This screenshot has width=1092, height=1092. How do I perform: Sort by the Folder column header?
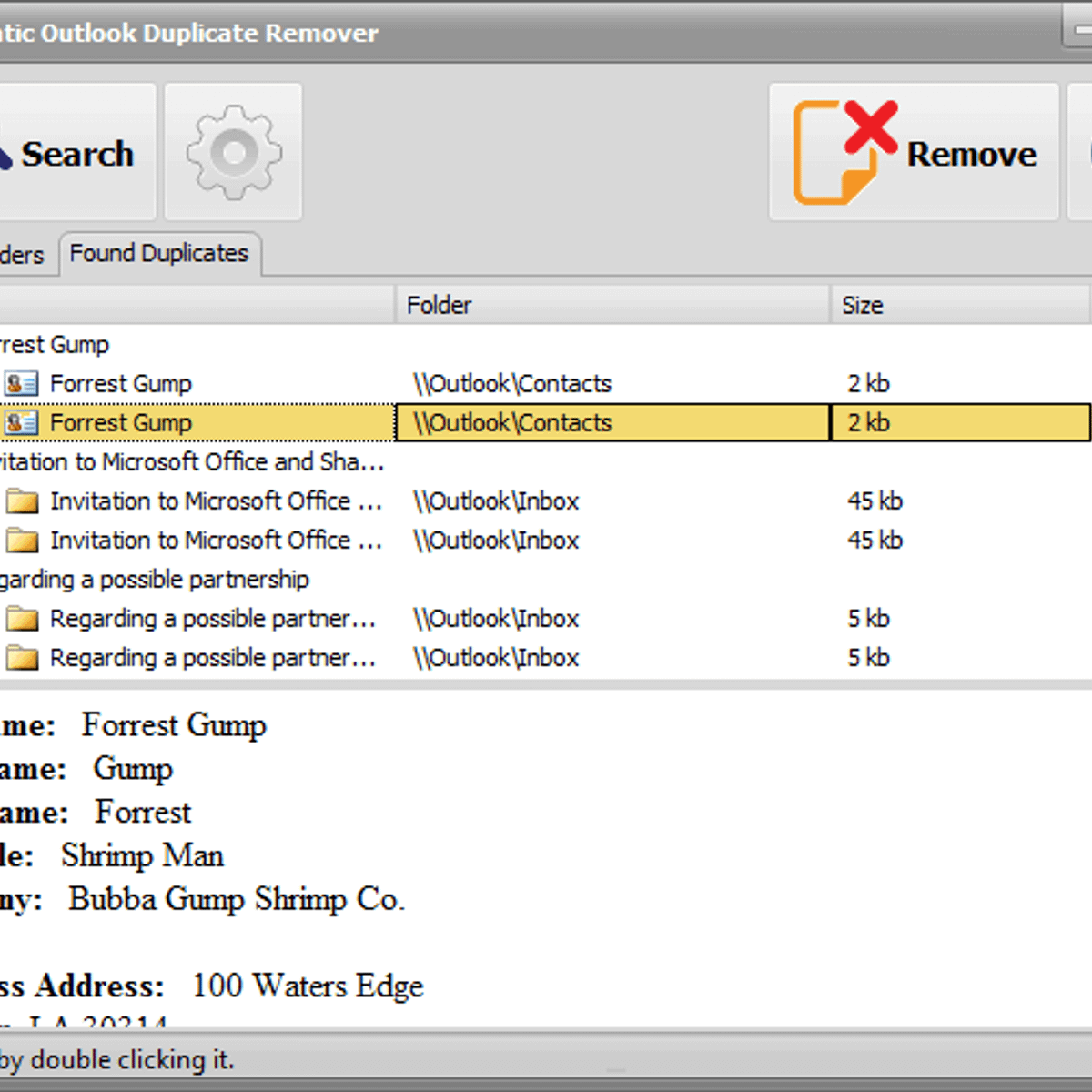[439, 305]
